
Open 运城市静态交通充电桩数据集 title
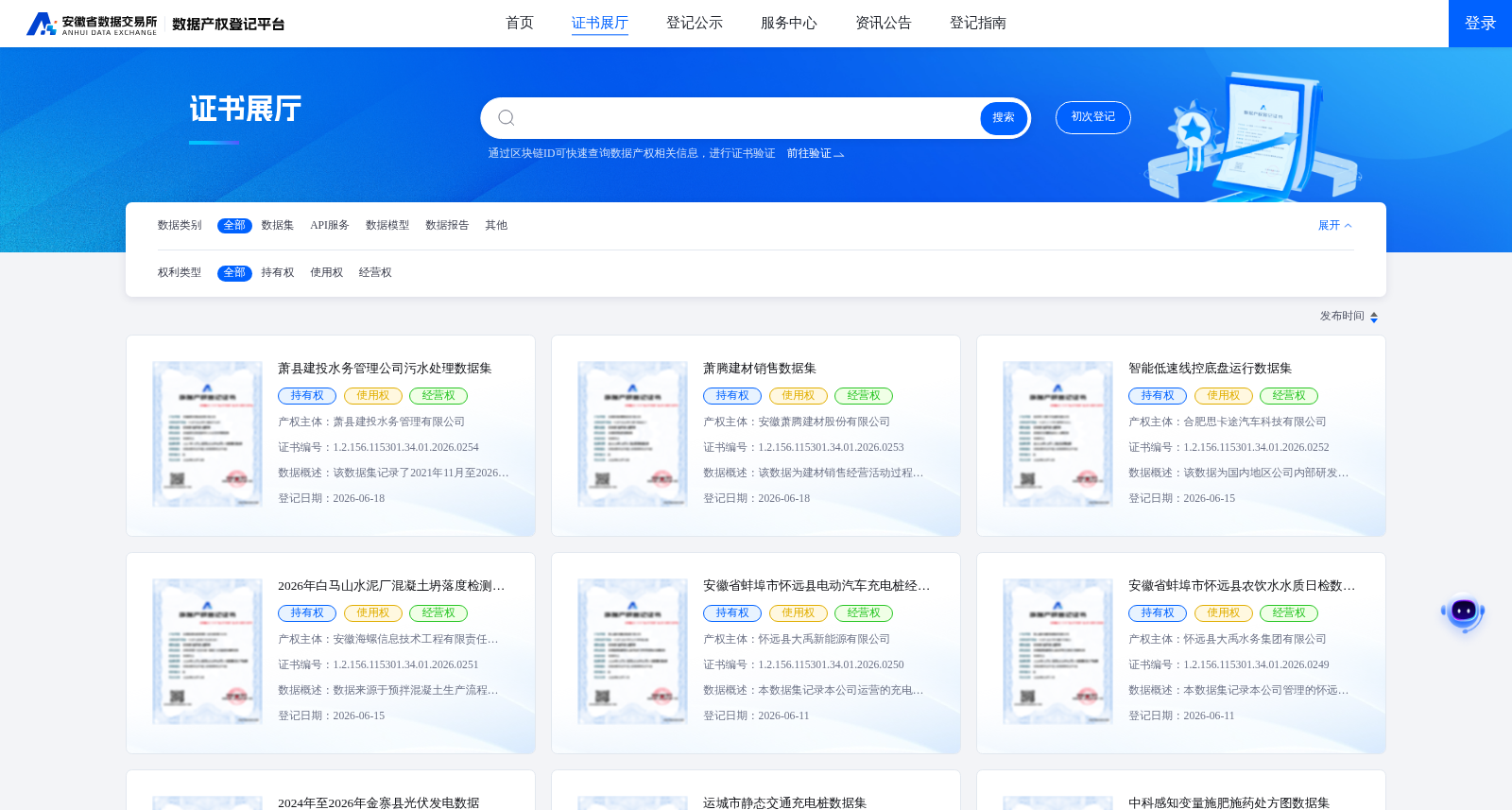point(784,802)
